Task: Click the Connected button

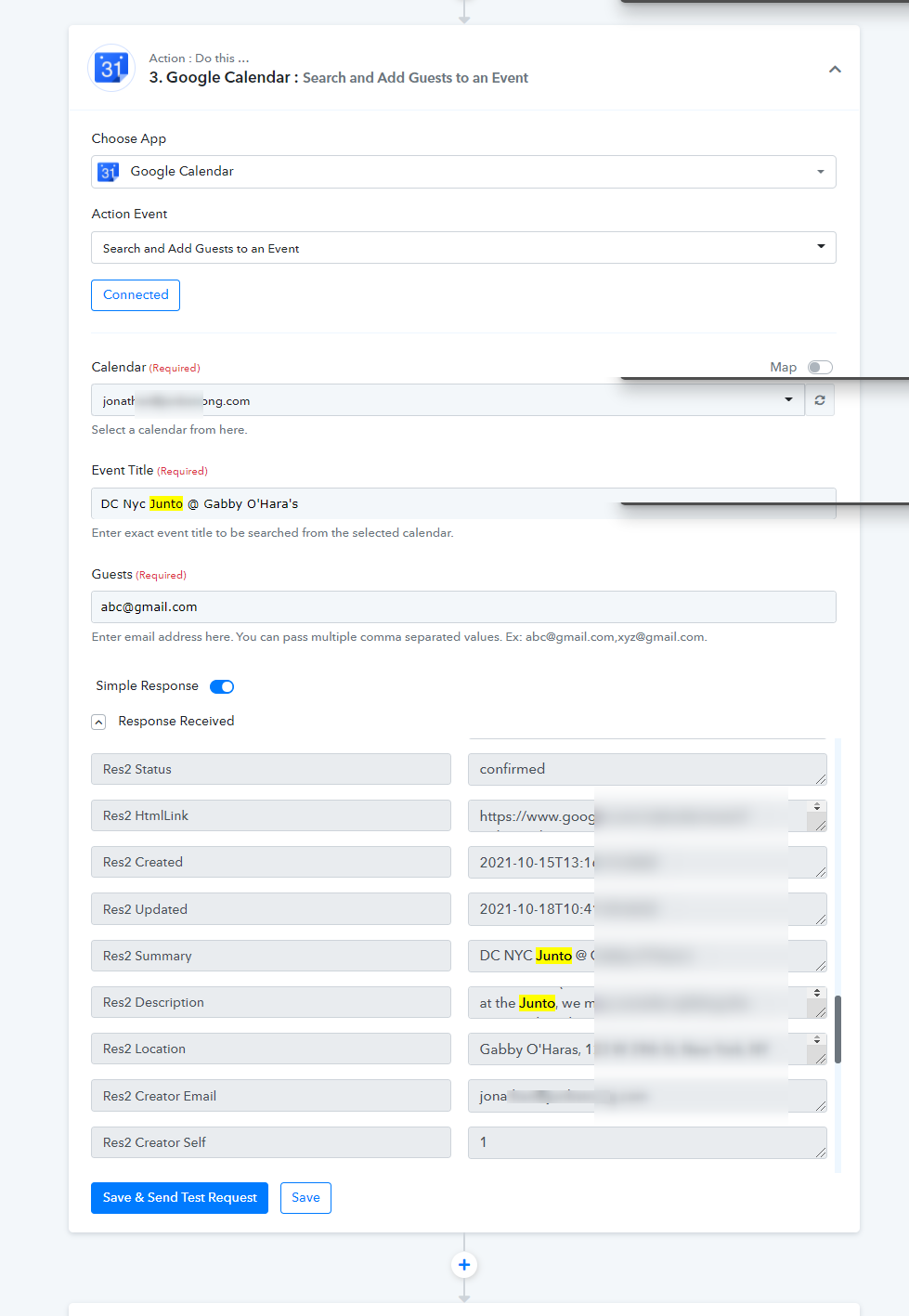Action: [x=136, y=295]
